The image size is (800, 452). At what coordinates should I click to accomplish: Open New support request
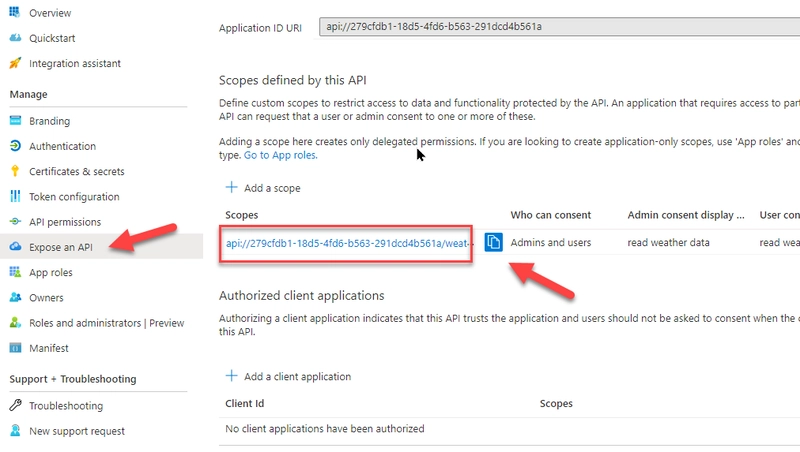click(x=77, y=431)
